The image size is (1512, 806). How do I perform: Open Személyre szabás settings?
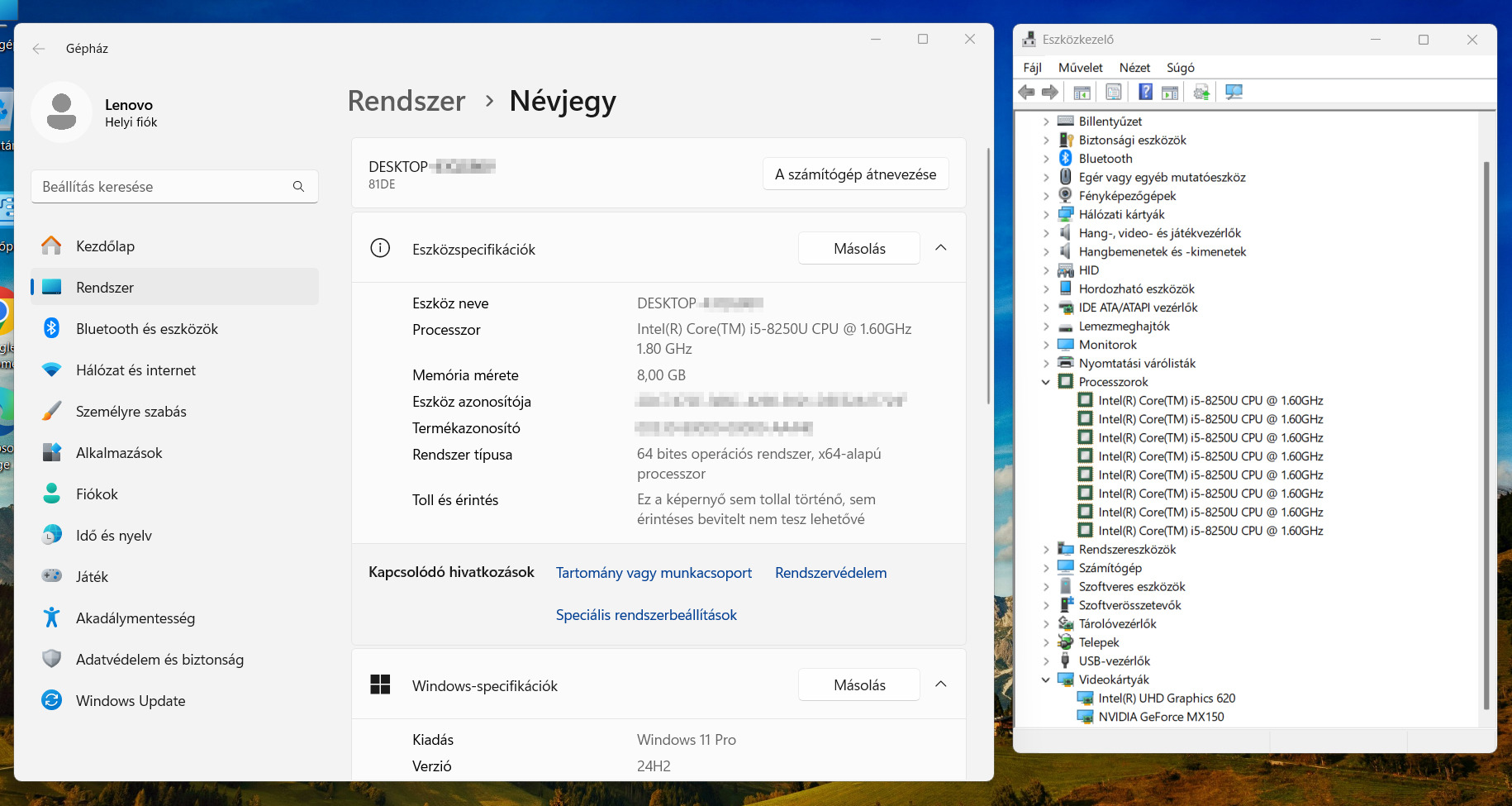174,411
